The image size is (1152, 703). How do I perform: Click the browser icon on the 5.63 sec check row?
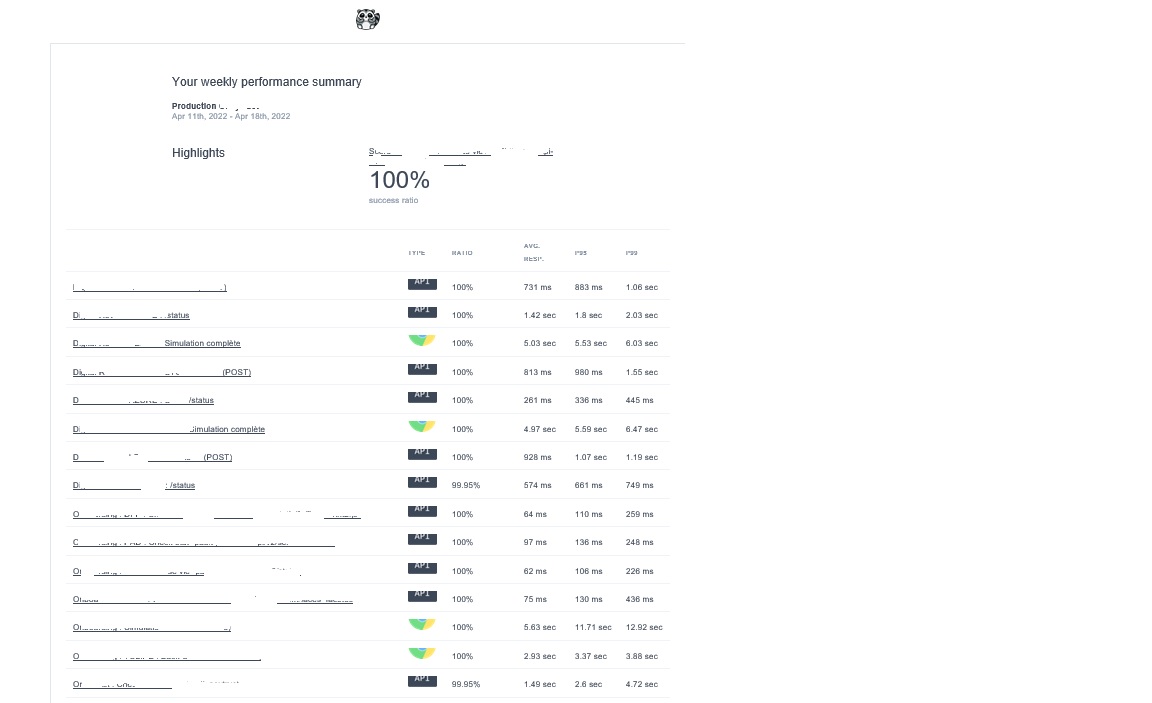click(x=421, y=623)
